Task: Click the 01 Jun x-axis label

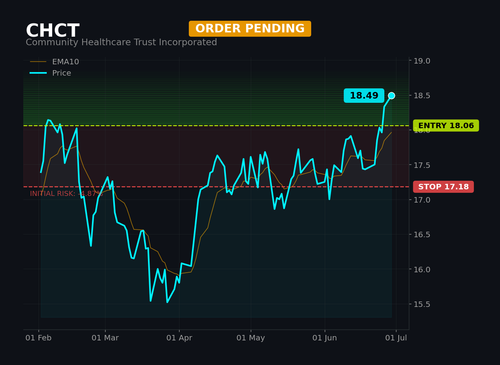Action: coord(325,338)
